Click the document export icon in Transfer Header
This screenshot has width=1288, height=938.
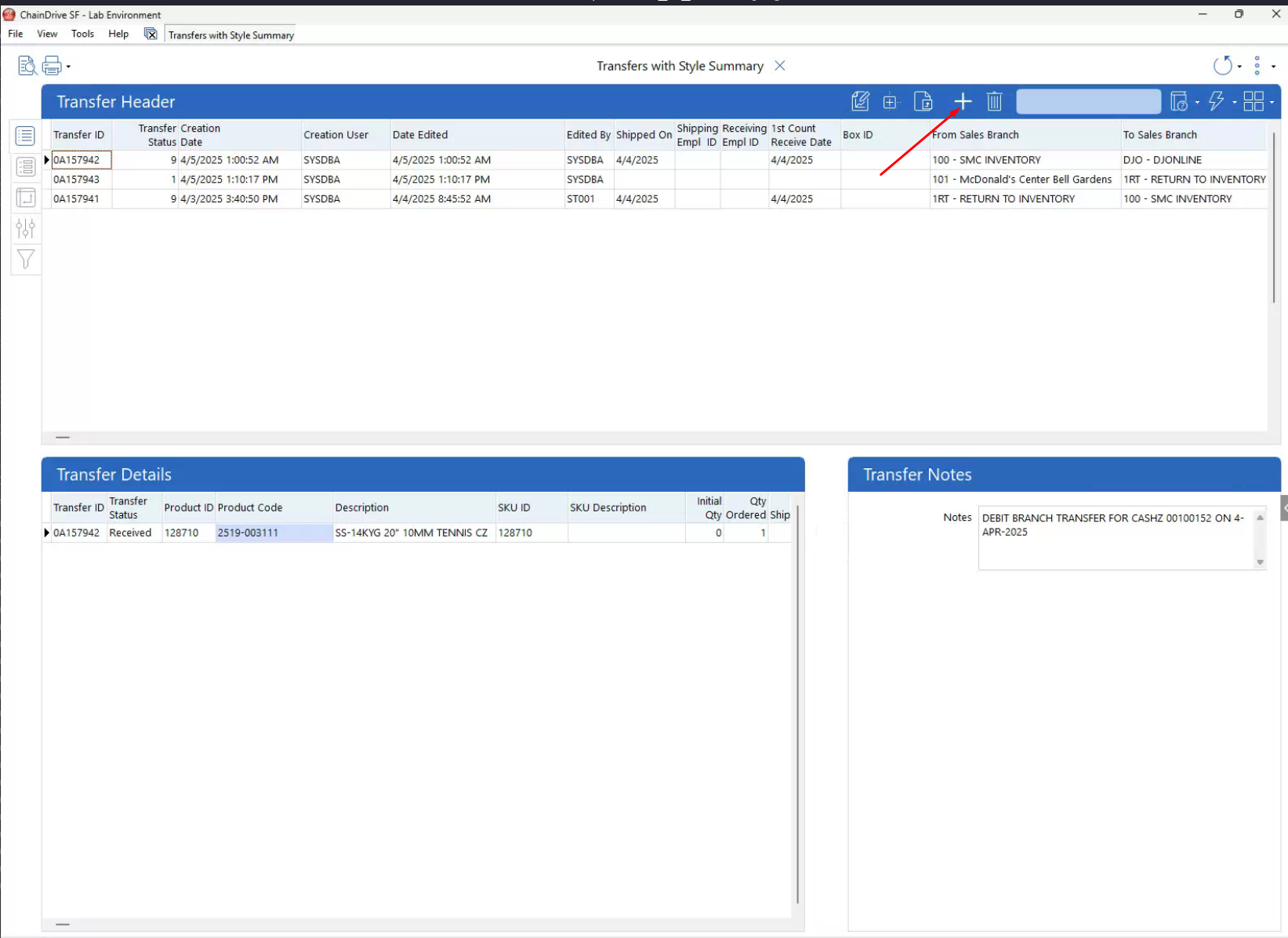(923, 101)
